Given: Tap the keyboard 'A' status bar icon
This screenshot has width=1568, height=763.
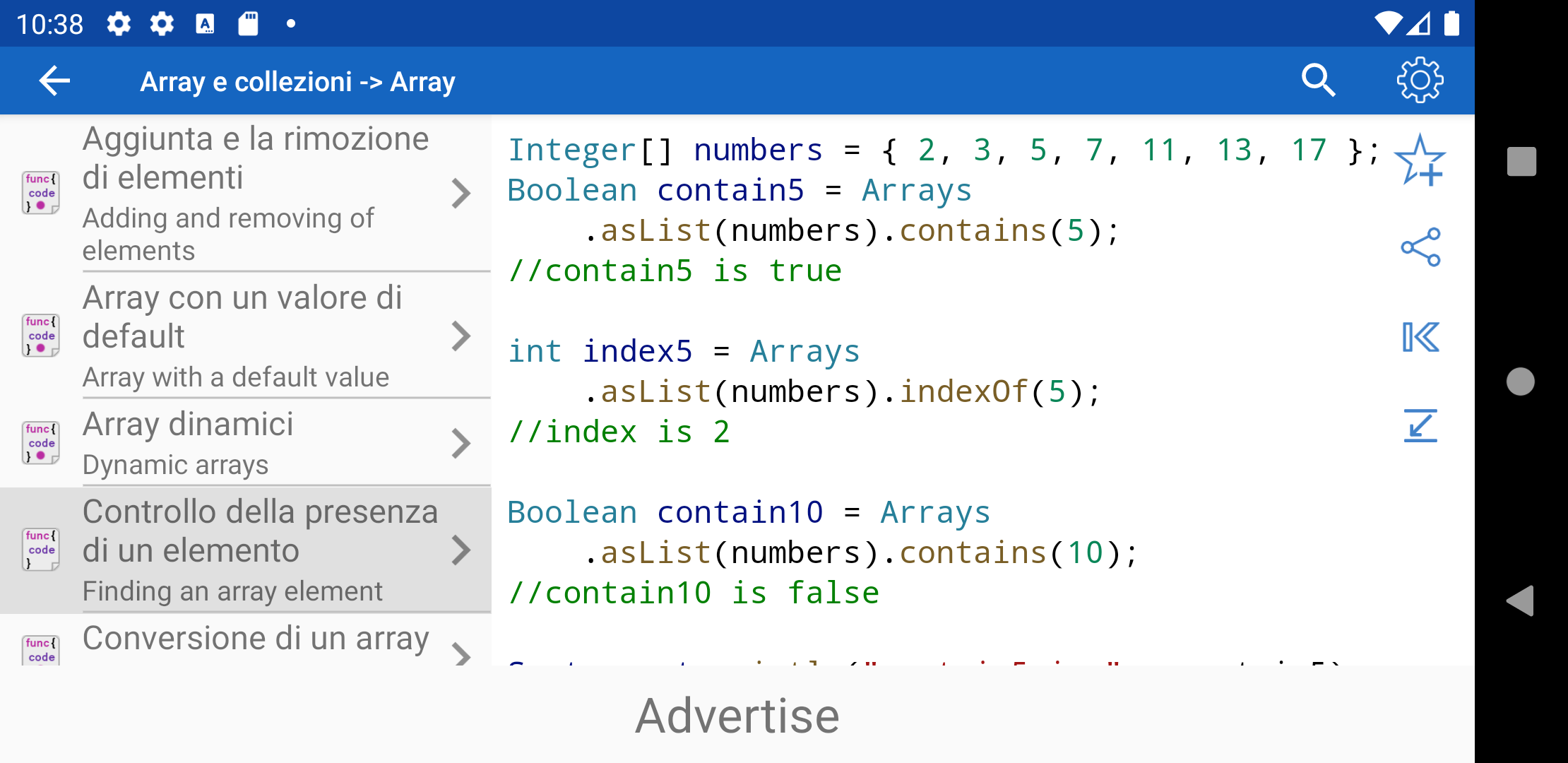Looking at the screenshot, I should (x=205, y=24).
